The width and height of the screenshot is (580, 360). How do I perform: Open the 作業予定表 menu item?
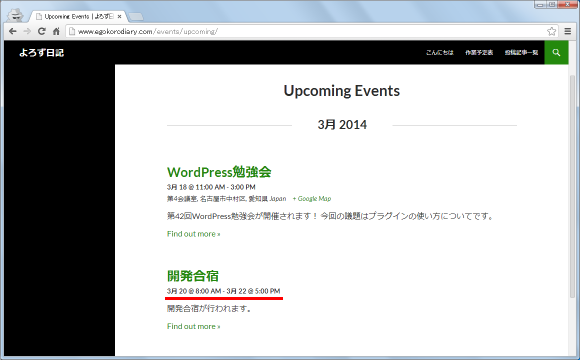[x=479, y=53]
